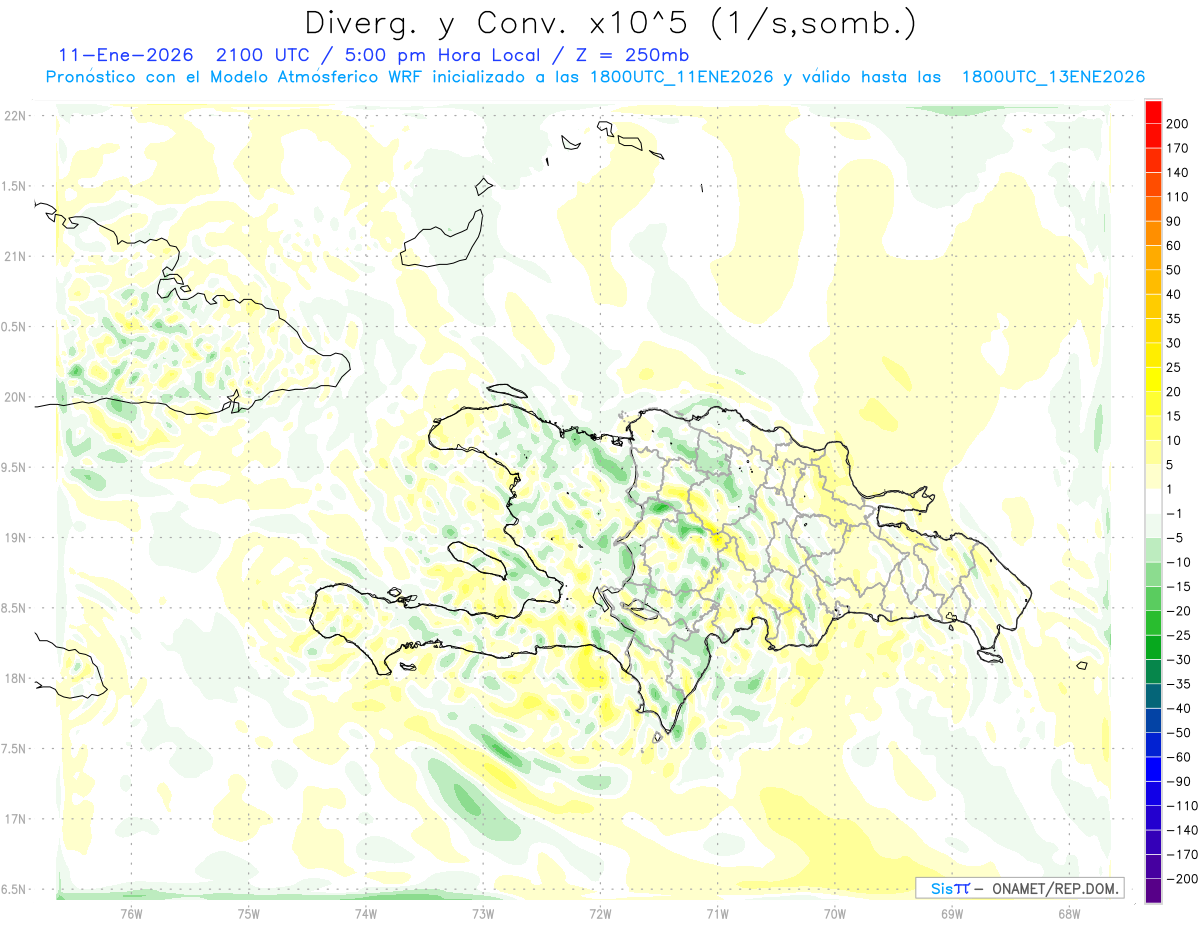Click latitude label '17N'

coord(14,819)
